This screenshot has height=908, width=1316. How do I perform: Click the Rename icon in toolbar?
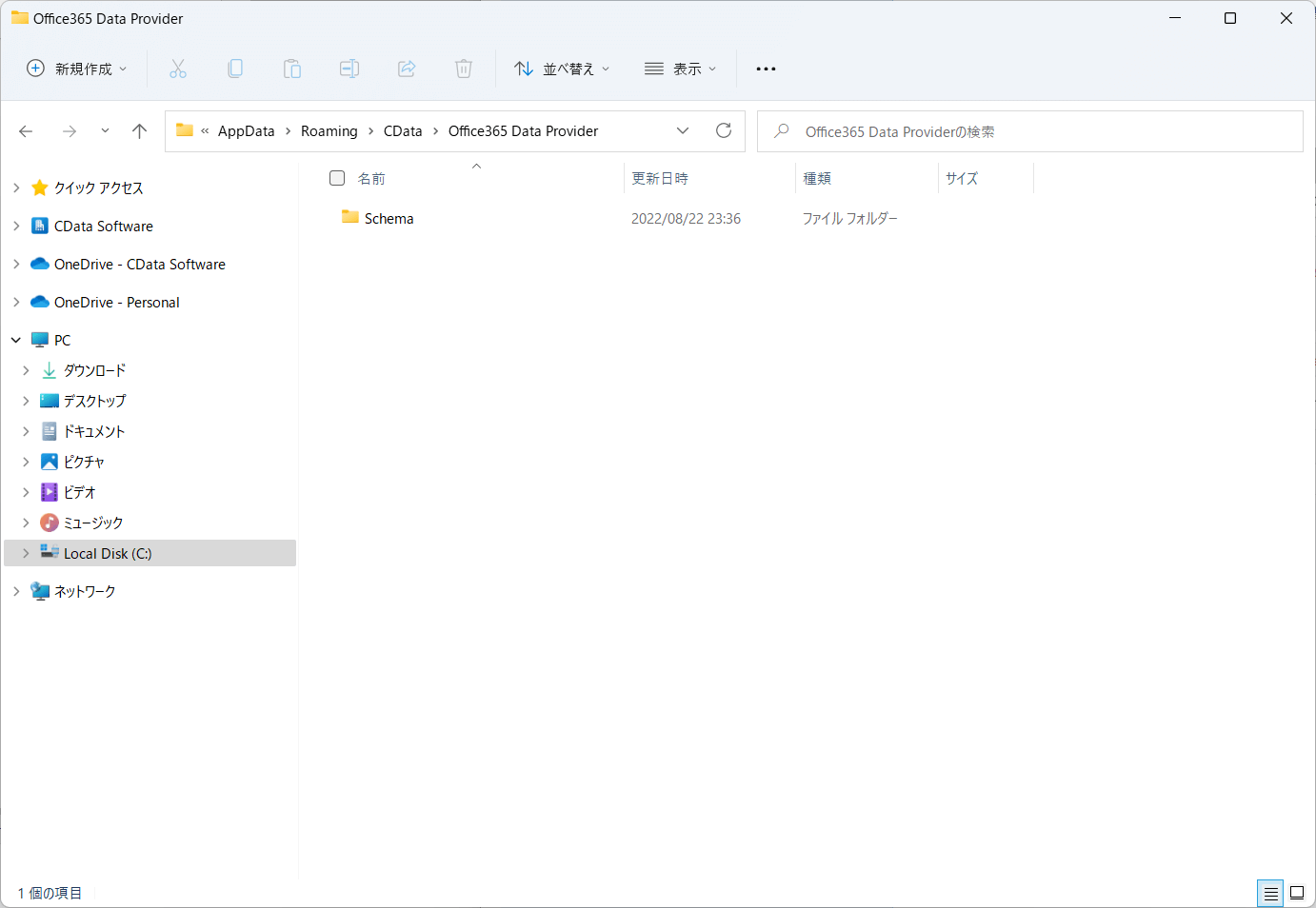click(349, 69)
